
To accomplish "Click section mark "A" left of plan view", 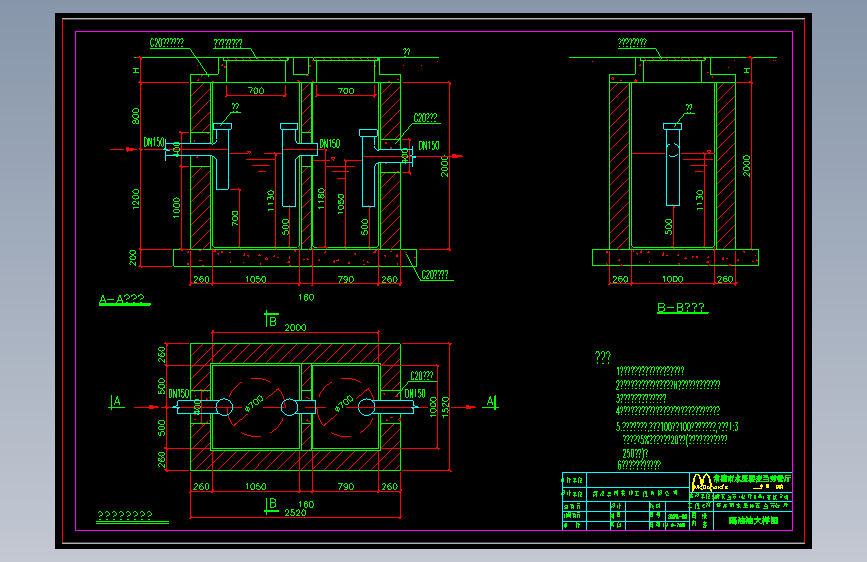I will click(x=116, y=402).
